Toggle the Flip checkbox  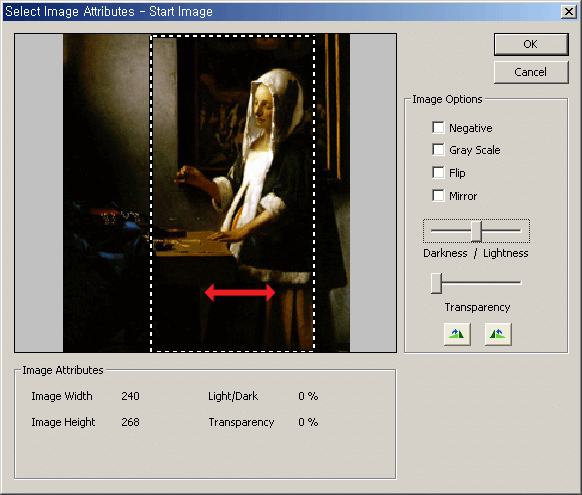[x=438, y=173]
